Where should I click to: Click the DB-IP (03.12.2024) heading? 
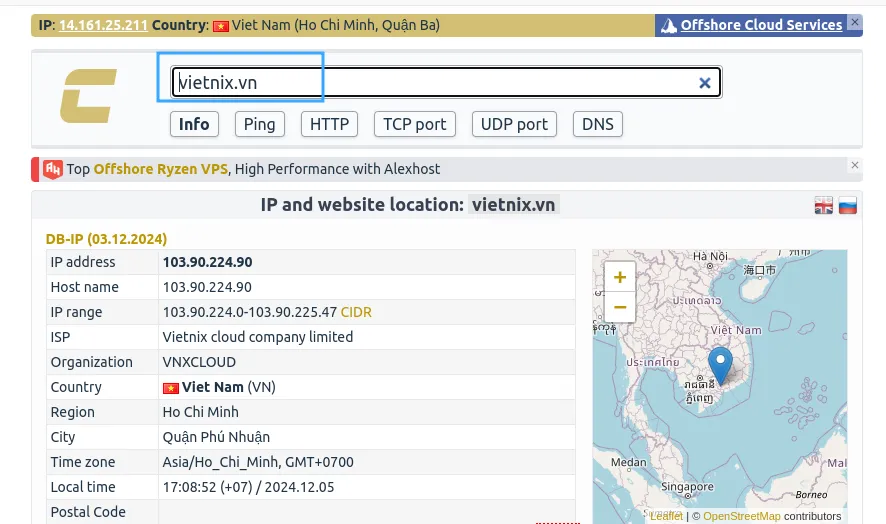[106, 239]
